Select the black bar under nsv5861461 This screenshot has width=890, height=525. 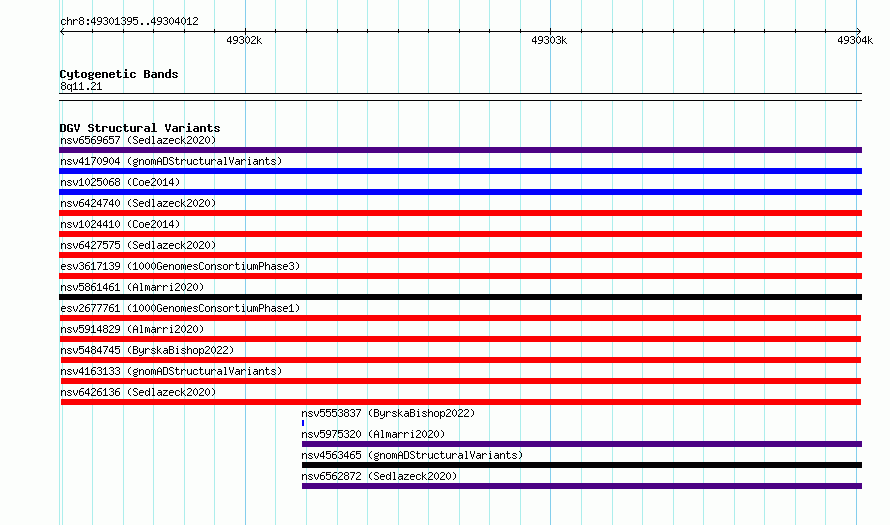pyautogui.click(x=460, y=297)
